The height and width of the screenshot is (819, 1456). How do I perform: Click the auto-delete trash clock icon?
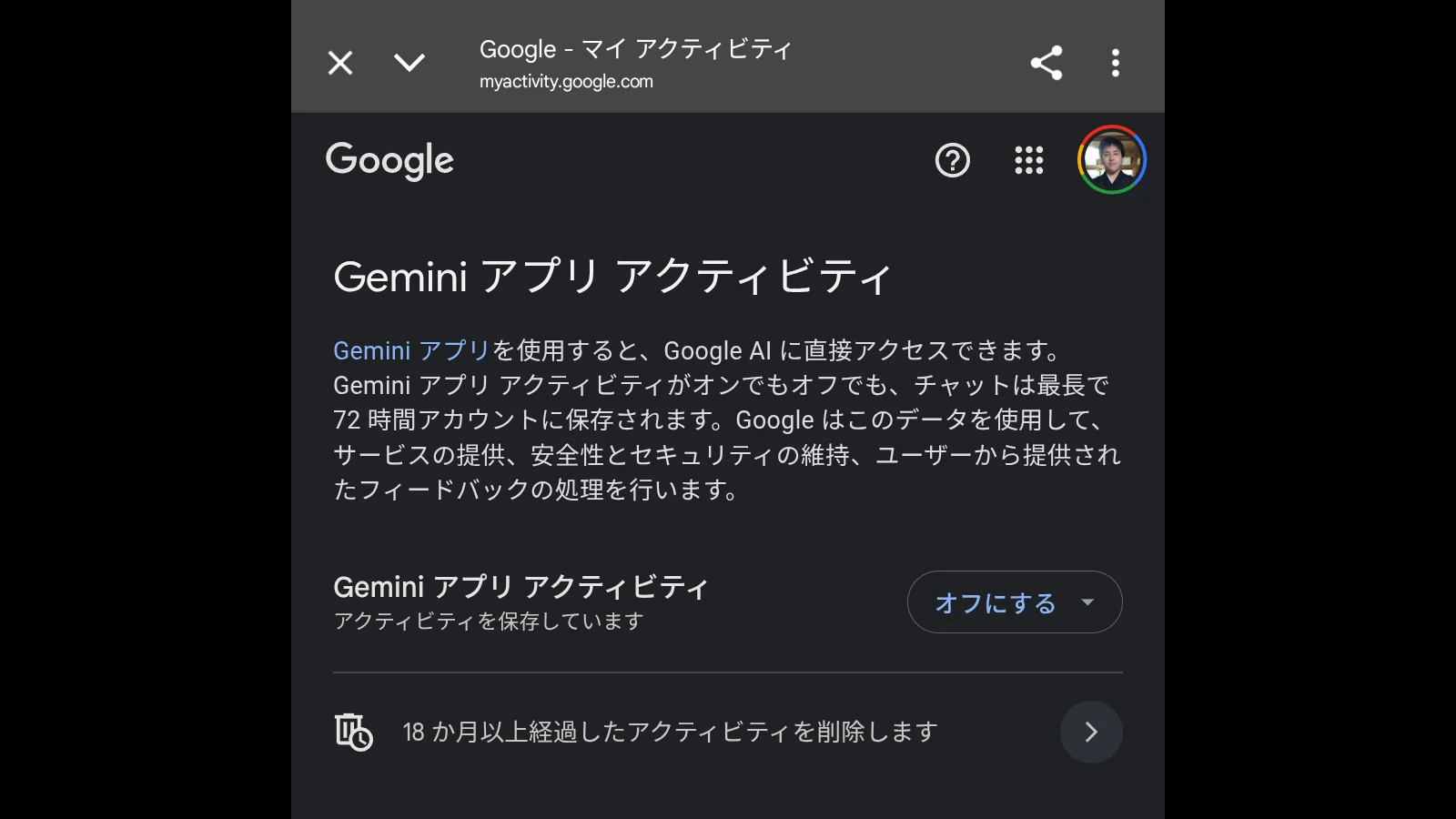pyautogui.click(x=354, y=732)
